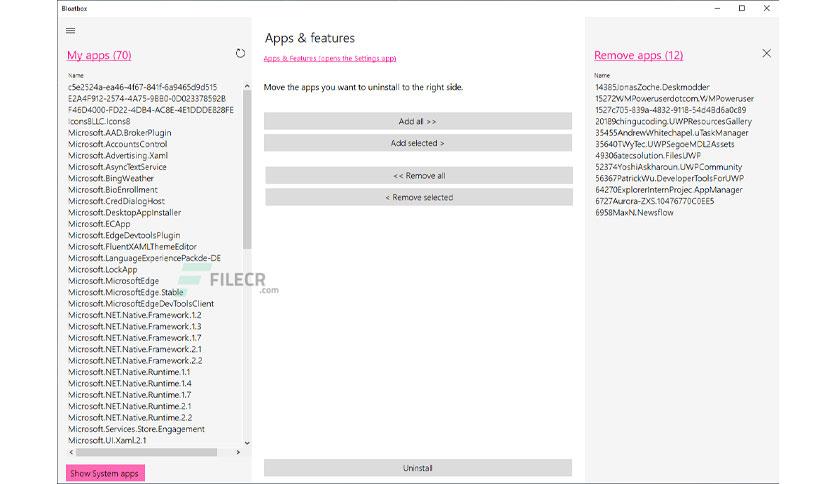Select Microsoft.NET.Native.Framework.1.7
The image size is (836, 484).
tap(135, 338)
